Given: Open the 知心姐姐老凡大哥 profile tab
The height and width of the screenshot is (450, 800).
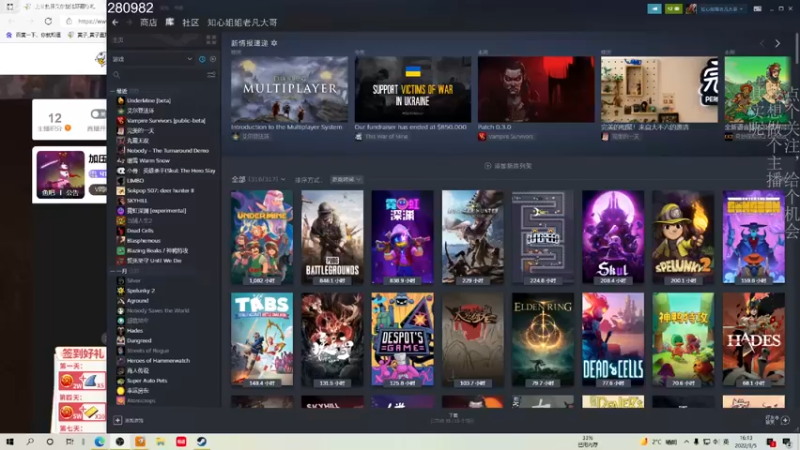Looking at the screenshot, I should (x=242, y=22).
